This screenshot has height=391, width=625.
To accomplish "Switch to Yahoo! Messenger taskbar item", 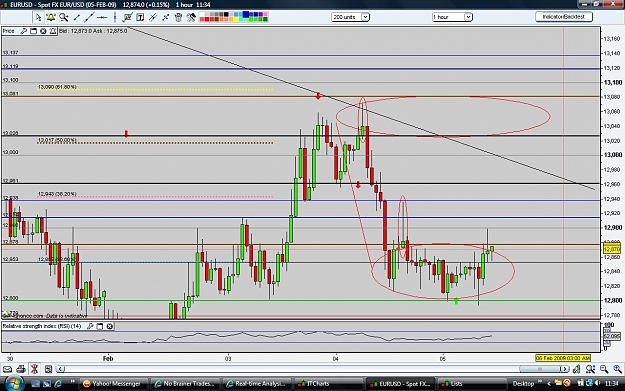I will (112, 384).
